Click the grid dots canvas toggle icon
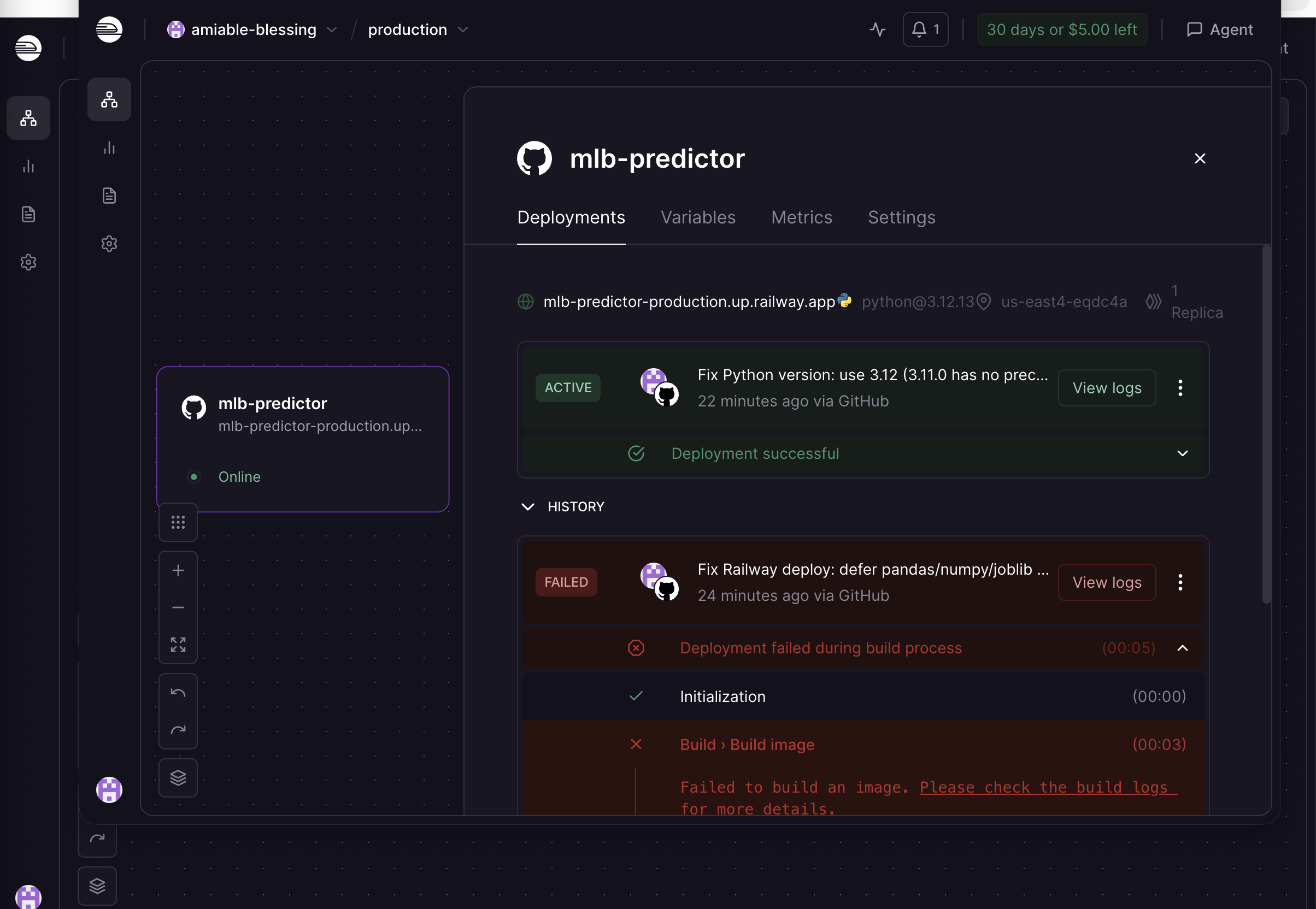 [178, 522]
